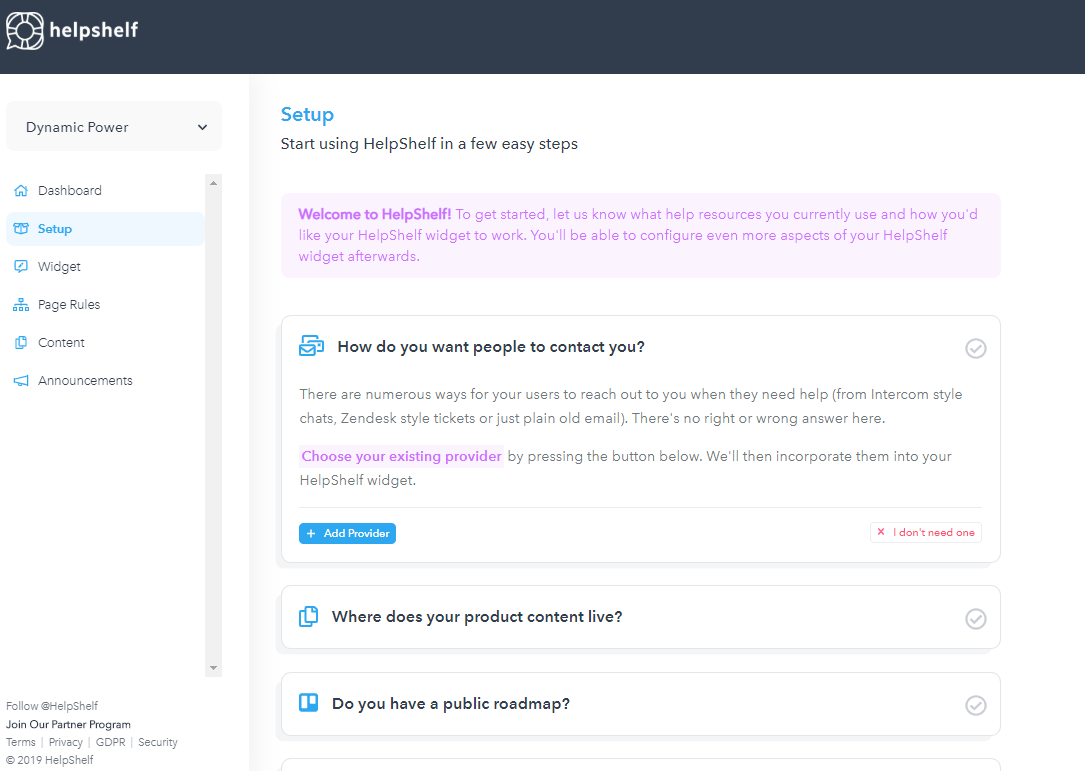Click the contact provider icon beside the heading
Image resolution: width=1085 pixels, height=771 pixels.
point(310,345)
